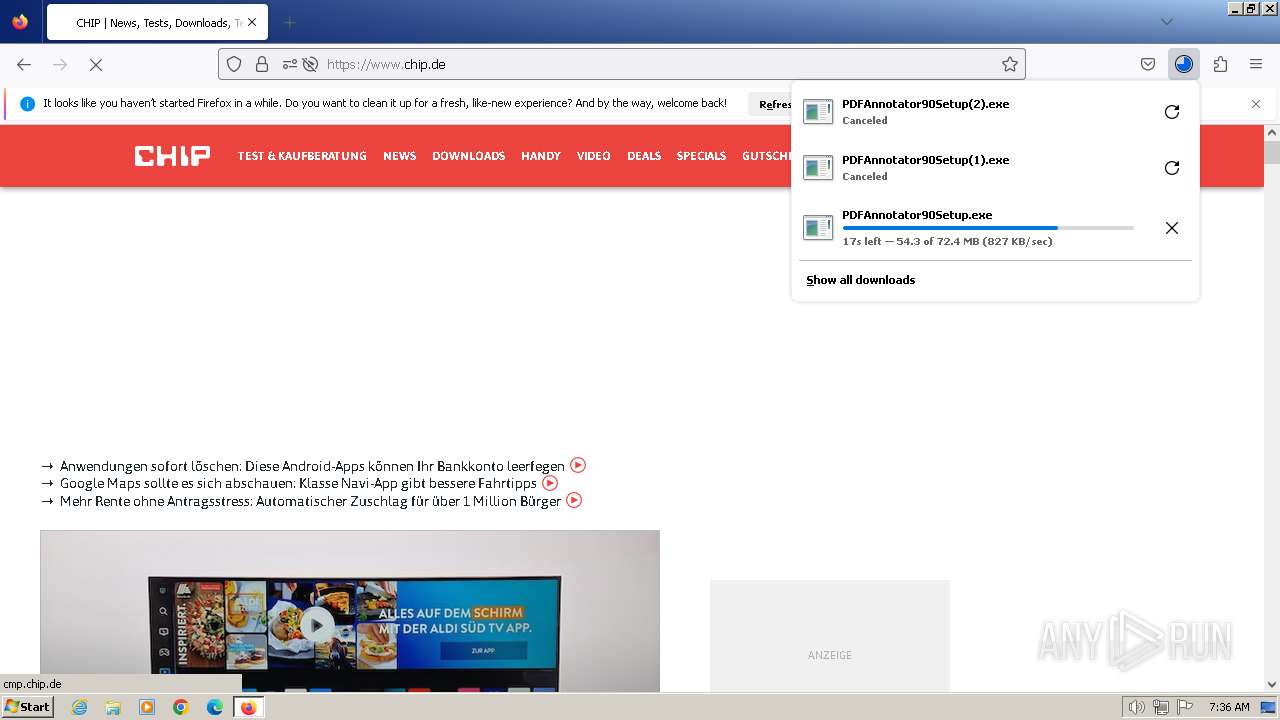Cancel the PDFAnnotator90Setup.exe download
Viewport: 1280px width, 720px height.
tap(1172, 228)
